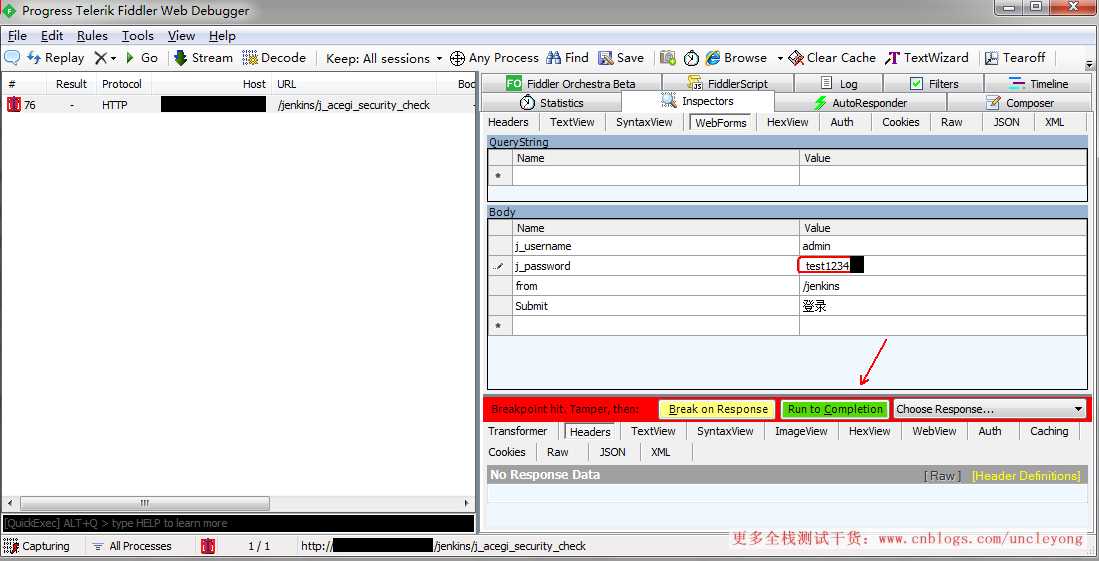
Task: Open the Tools menu
Action: pyautogui.click(x=137, y=36)
